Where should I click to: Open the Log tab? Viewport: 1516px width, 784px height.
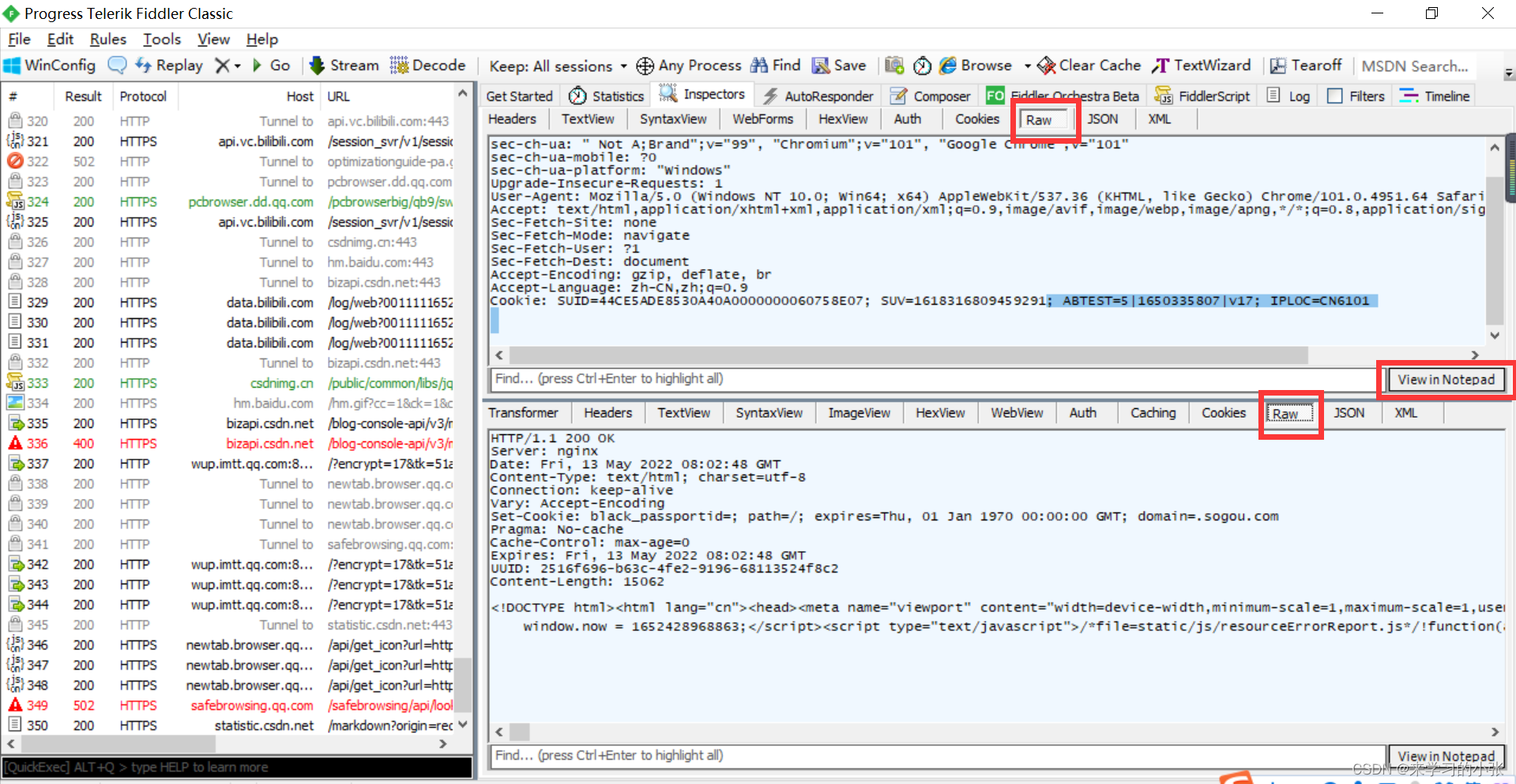(1288, 96)
